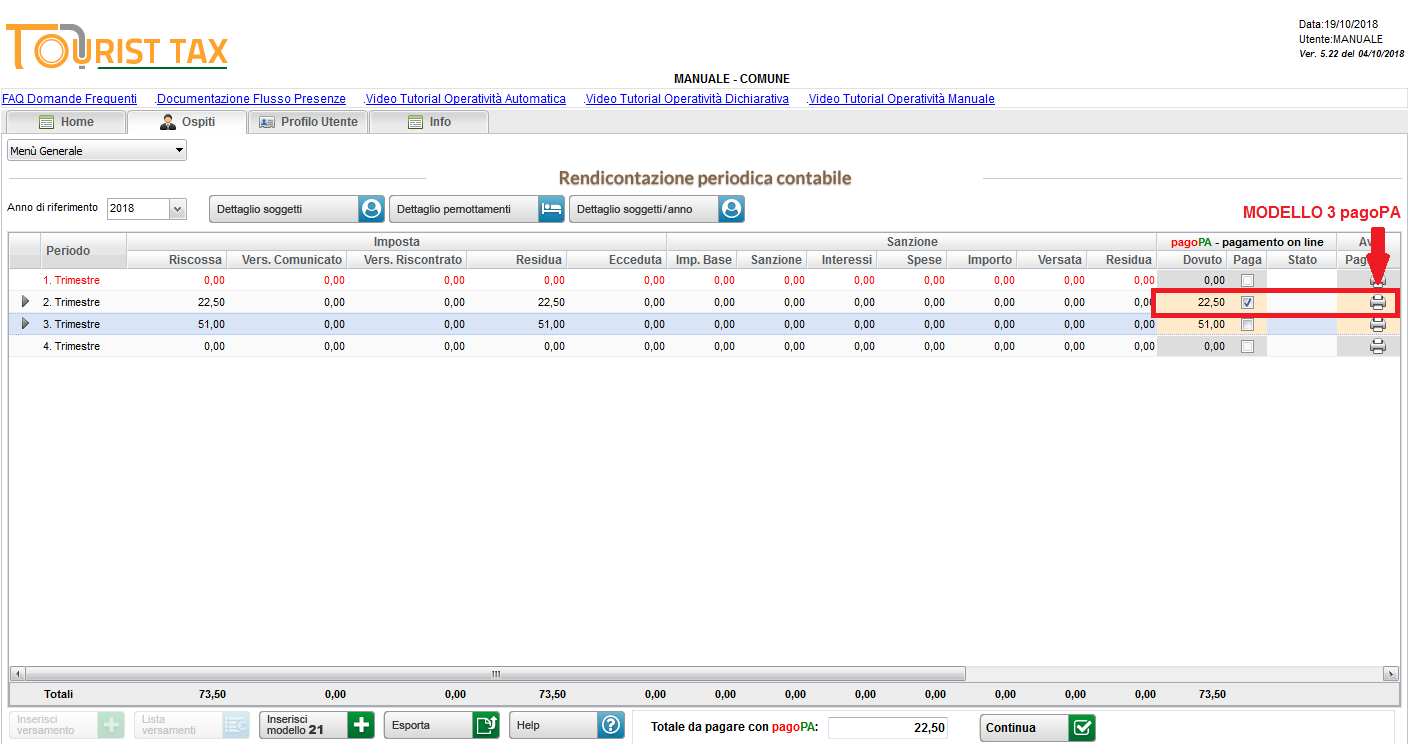Print the payment notice for 3. Trimestre

pyautogui.click(x=1377, y=324)
